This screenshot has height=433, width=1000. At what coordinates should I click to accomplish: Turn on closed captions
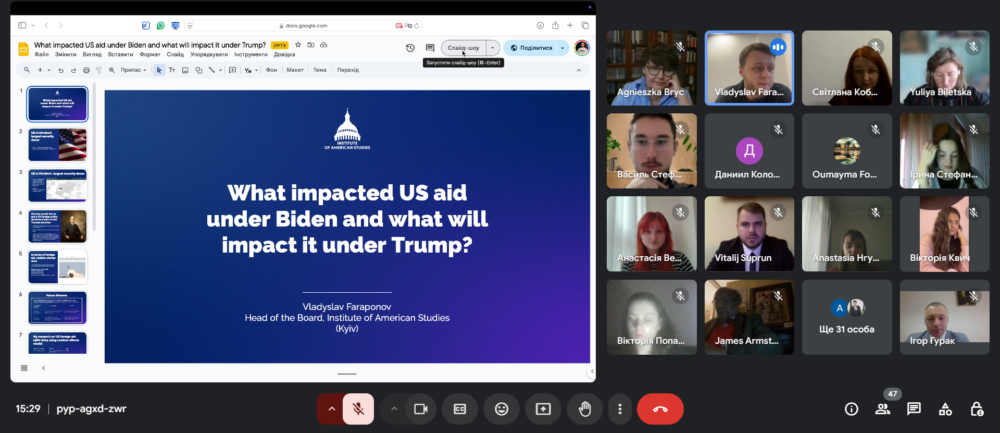click(x=461, y=408)
